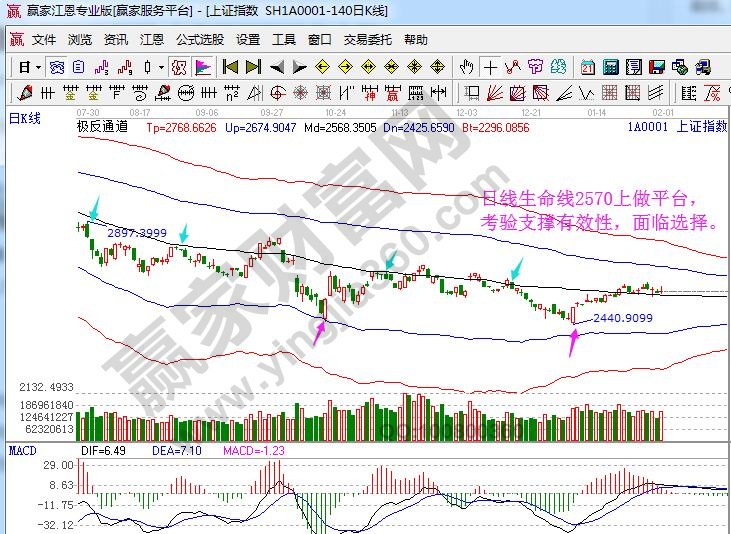Toggle the 极 channel indicator button
The image size is (731, 534).
(x=178, y=67)
